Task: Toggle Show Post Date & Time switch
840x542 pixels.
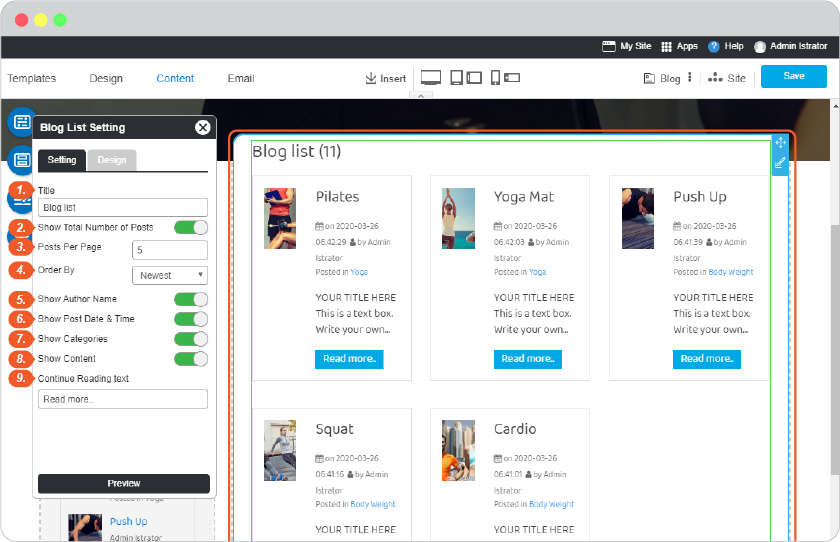Action: [191, 319]
